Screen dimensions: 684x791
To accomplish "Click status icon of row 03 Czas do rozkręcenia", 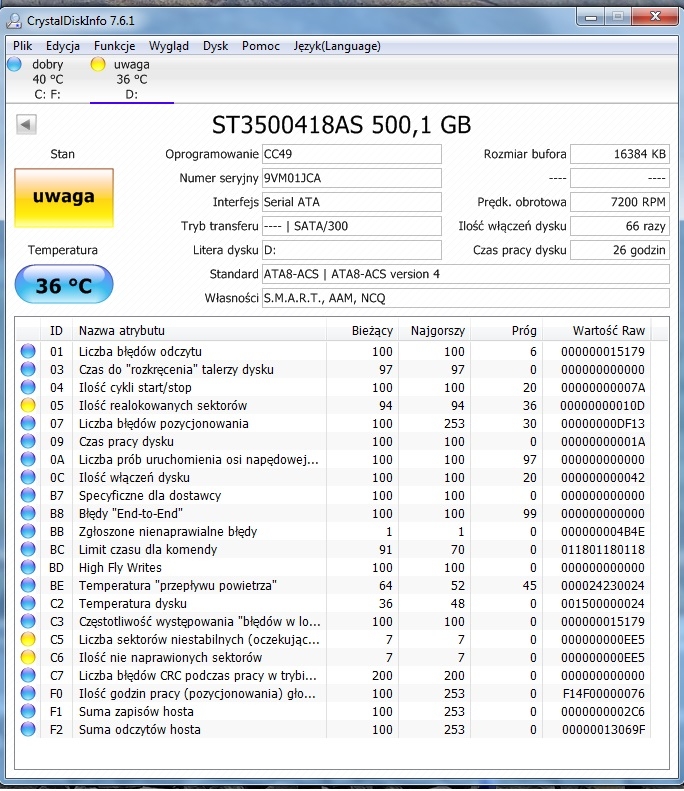I will pyautogui.click(x=28, y=369).
